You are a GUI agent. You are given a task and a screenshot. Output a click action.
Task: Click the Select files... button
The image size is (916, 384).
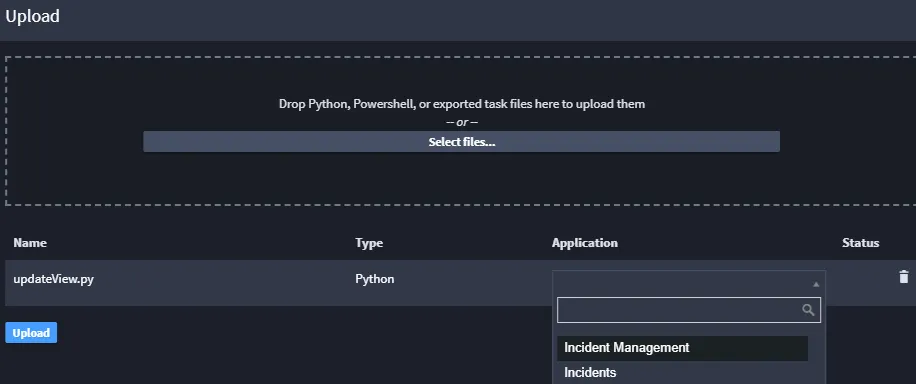pos(462,142)
